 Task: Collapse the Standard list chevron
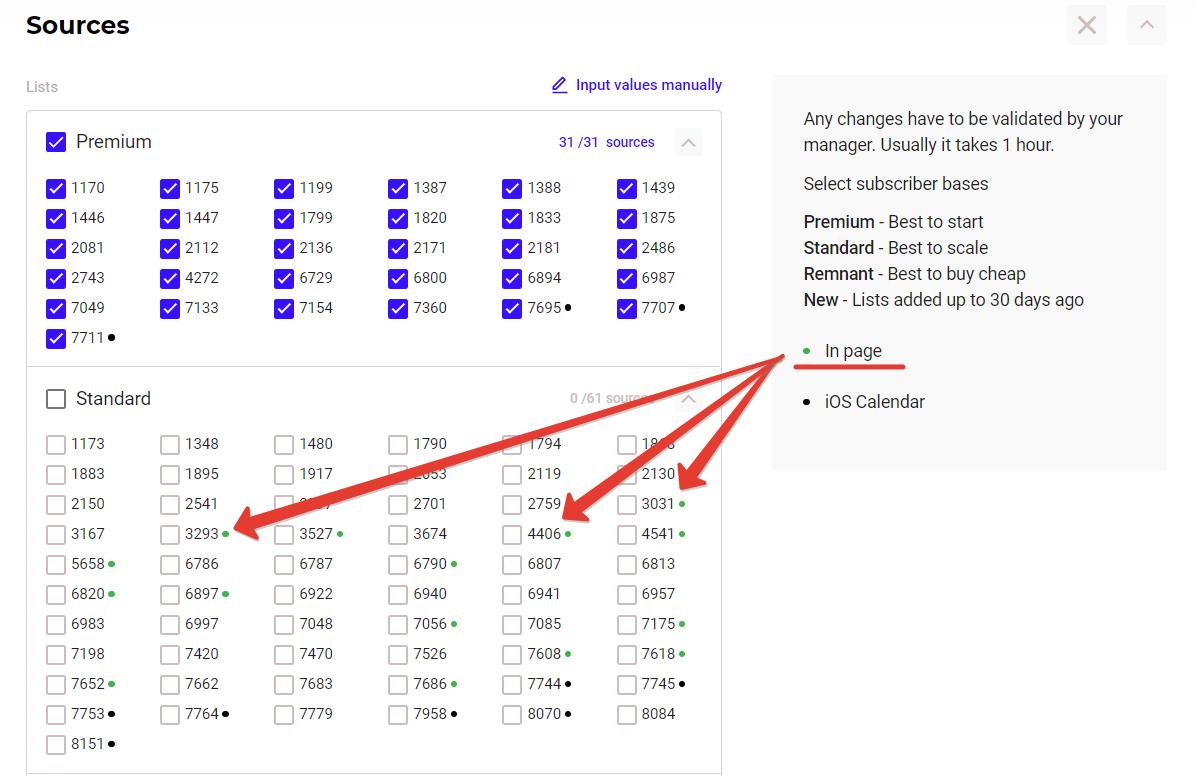tap(688, 399)
